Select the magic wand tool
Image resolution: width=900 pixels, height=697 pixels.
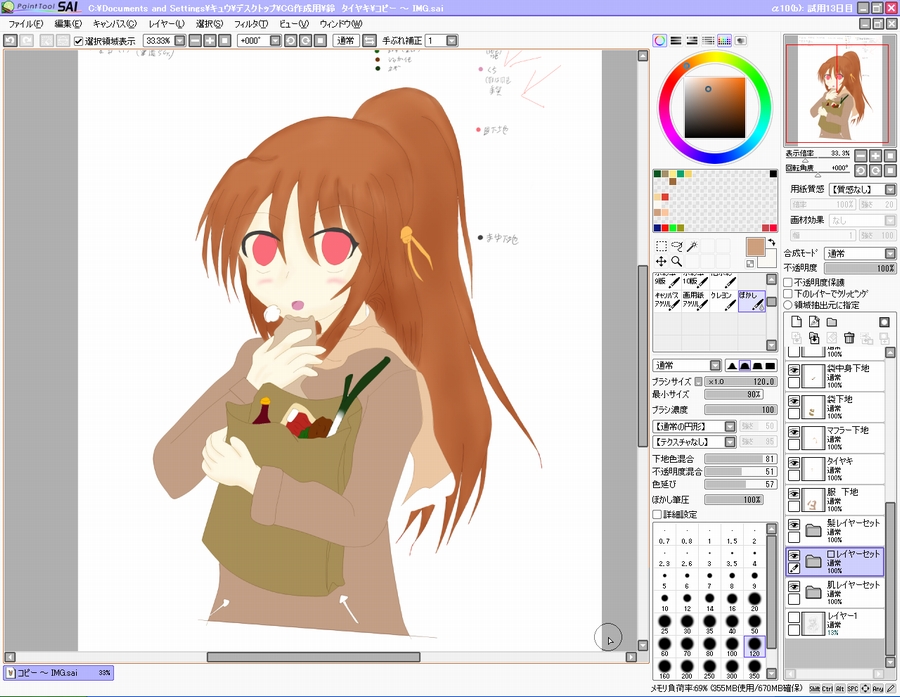coord(692,246)
